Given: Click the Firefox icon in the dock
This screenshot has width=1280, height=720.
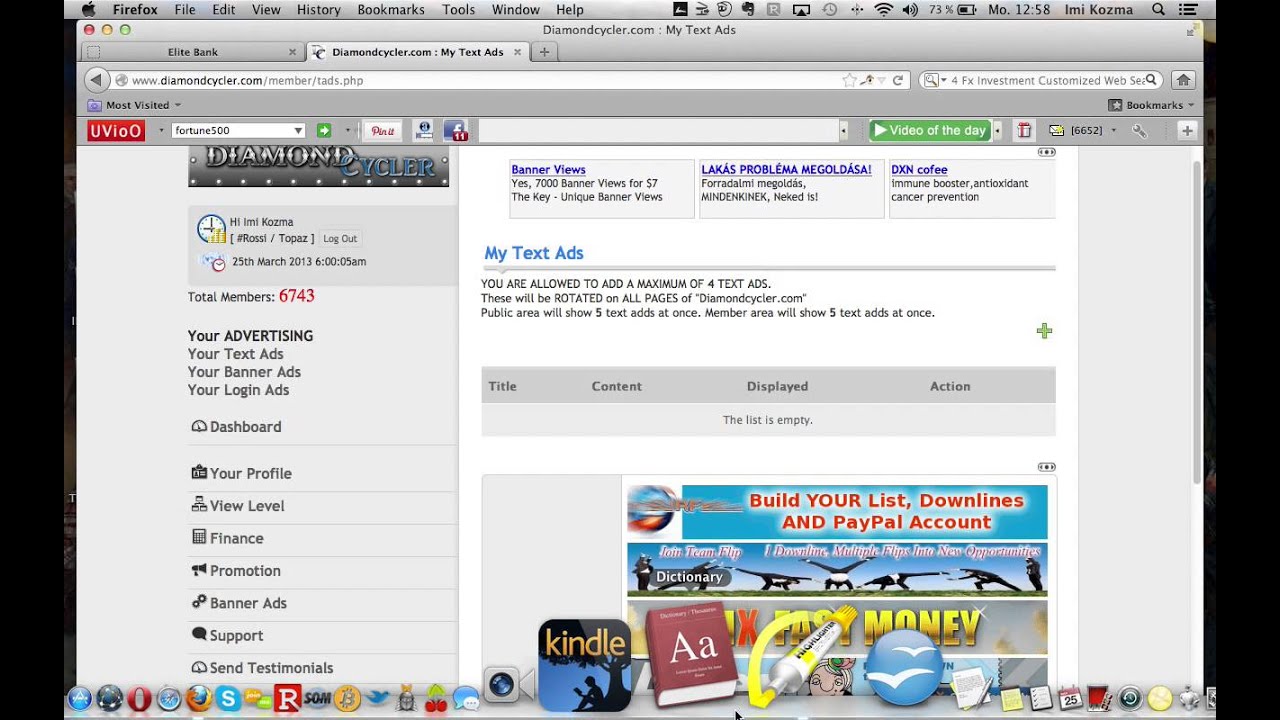Looking at the screenshot, I should tap(198, 698).
